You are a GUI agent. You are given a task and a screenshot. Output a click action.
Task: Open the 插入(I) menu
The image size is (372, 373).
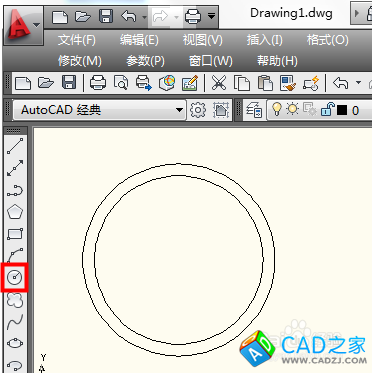[x=264, y=40]
